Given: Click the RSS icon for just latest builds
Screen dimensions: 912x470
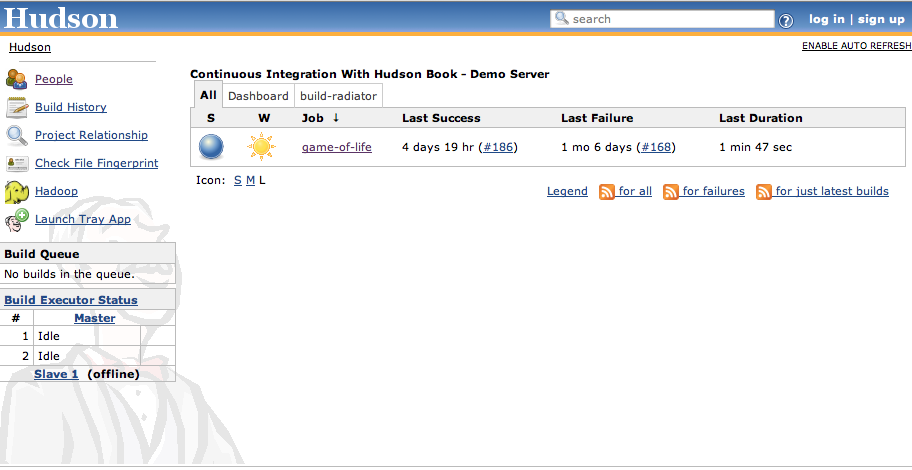Looking at the screenshot, I should (764, 191).
